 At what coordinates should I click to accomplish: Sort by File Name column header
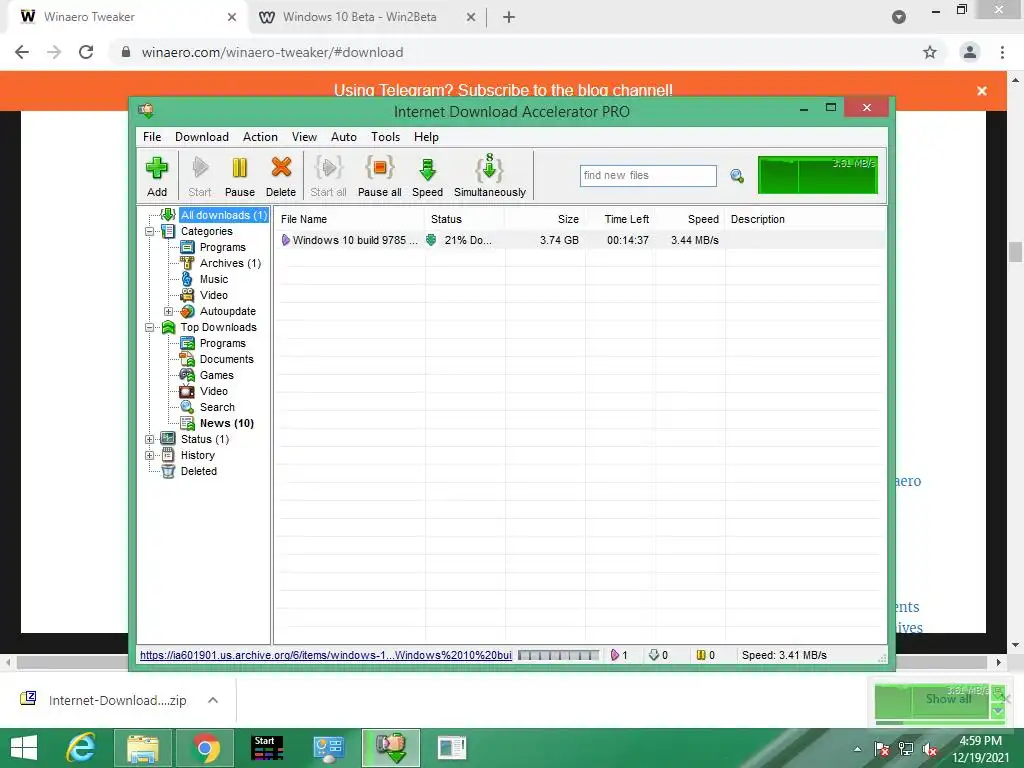pyautogui.click(x=350, y=219)
